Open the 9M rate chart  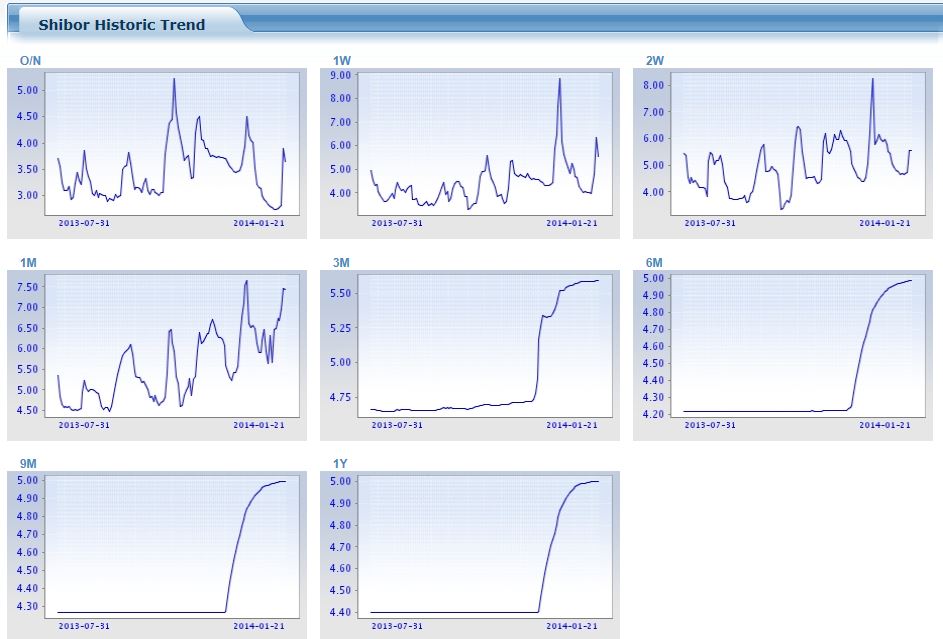(157, 555)
